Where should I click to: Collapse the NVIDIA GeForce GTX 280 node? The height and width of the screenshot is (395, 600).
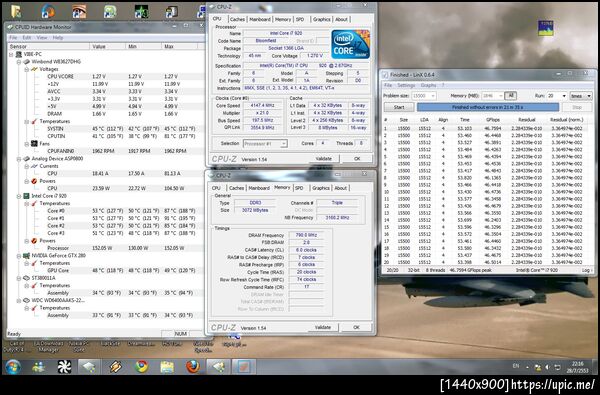[x=18, y=256]
